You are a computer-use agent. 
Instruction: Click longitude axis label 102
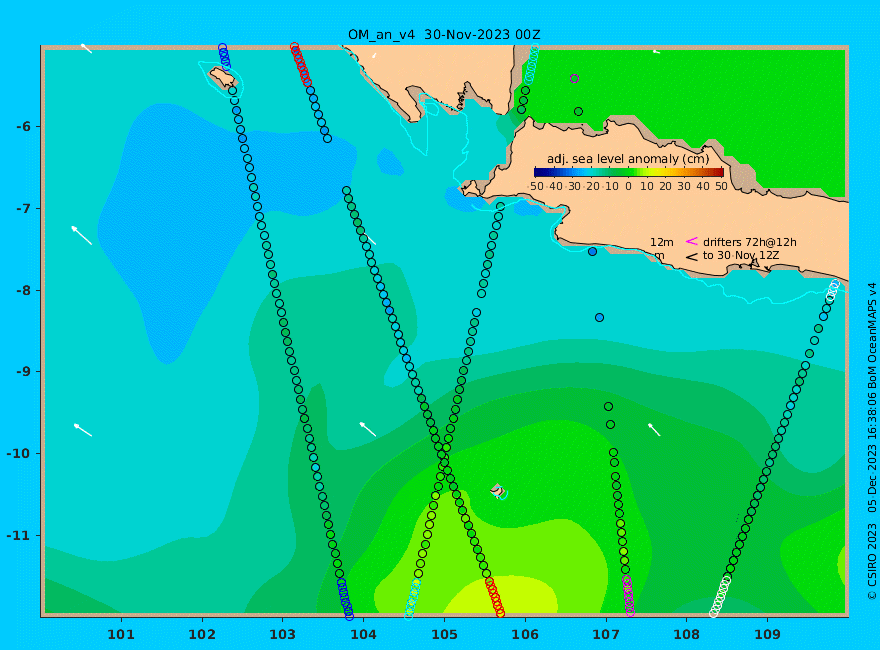click(x=201, y=635)
